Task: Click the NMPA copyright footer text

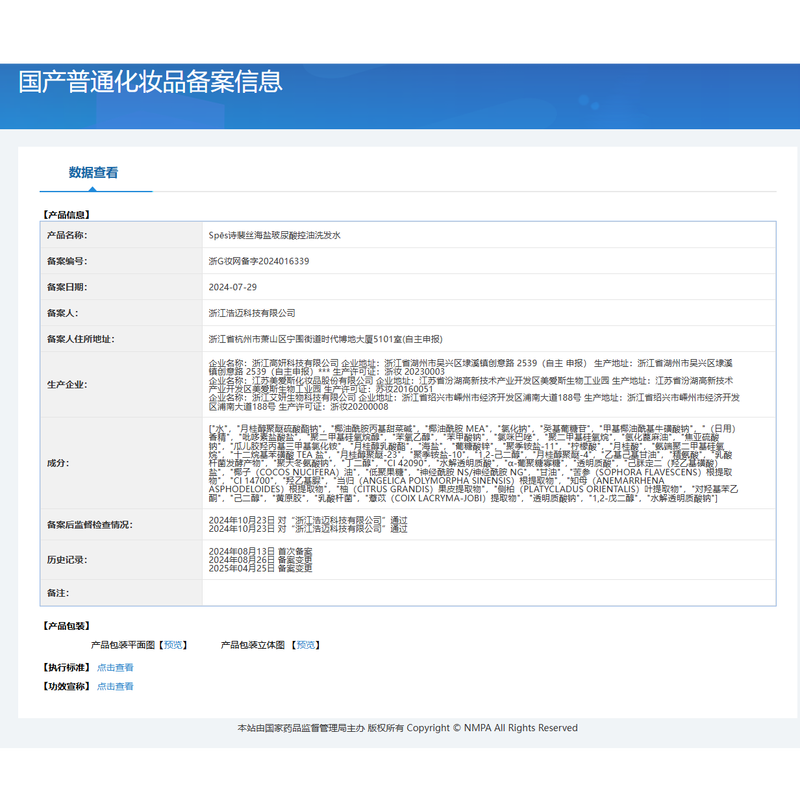Action: (407, 728)
